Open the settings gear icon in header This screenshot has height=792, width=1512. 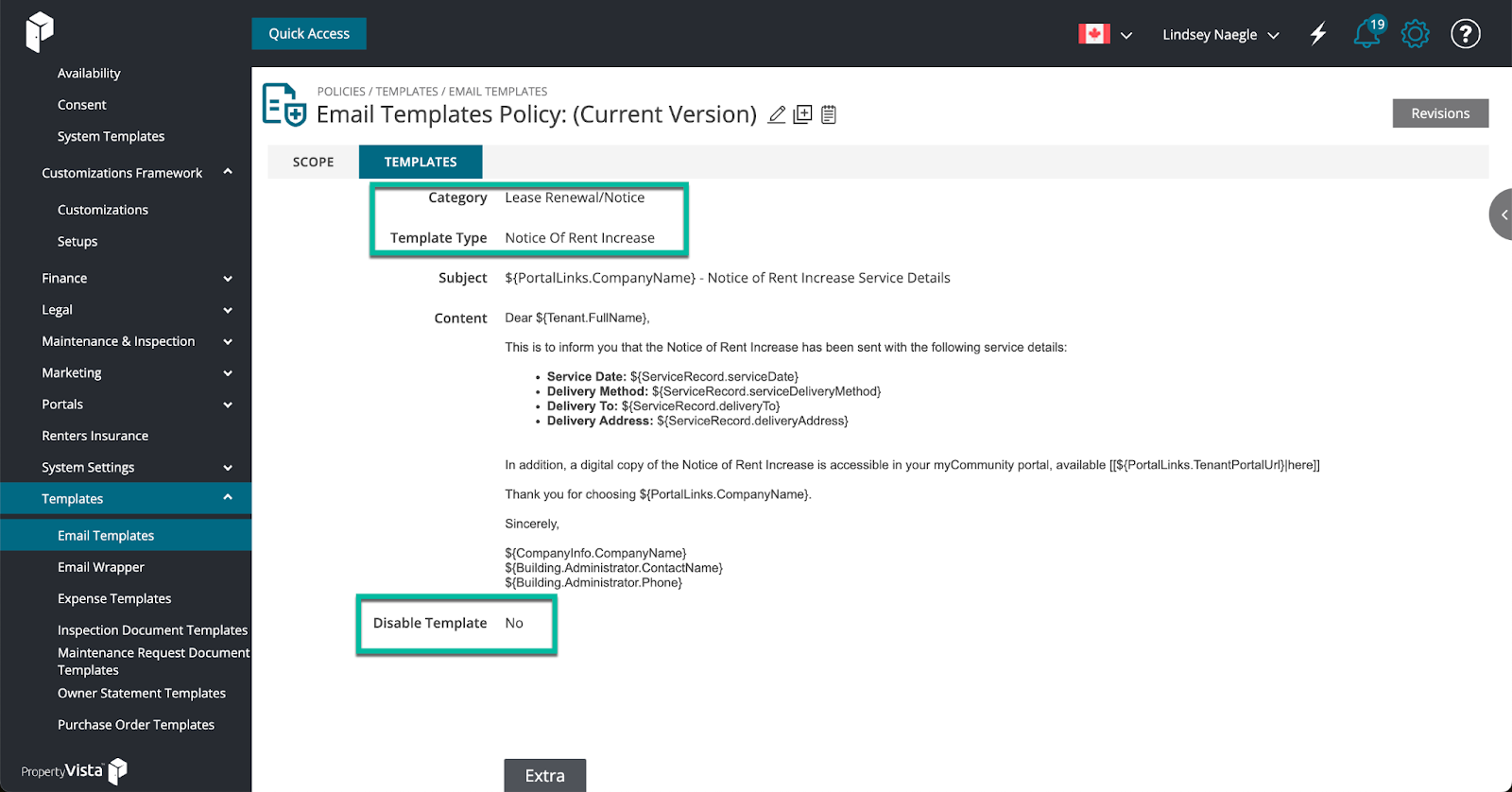tap(1415, 34)
